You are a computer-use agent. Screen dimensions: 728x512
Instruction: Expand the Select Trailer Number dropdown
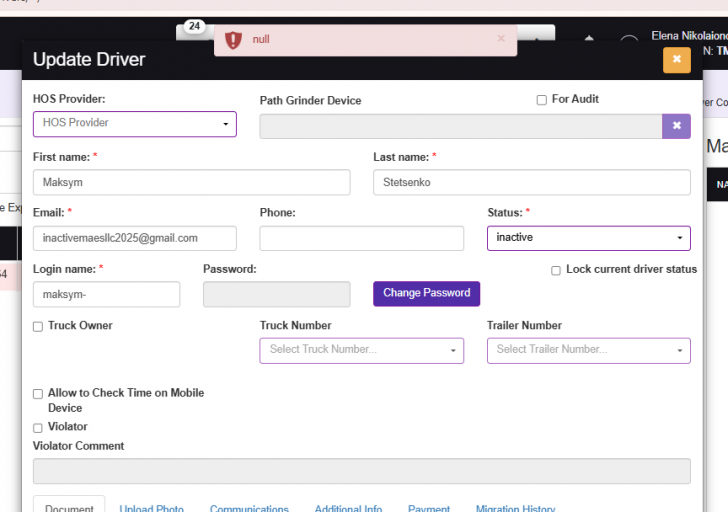pos(589,350)
